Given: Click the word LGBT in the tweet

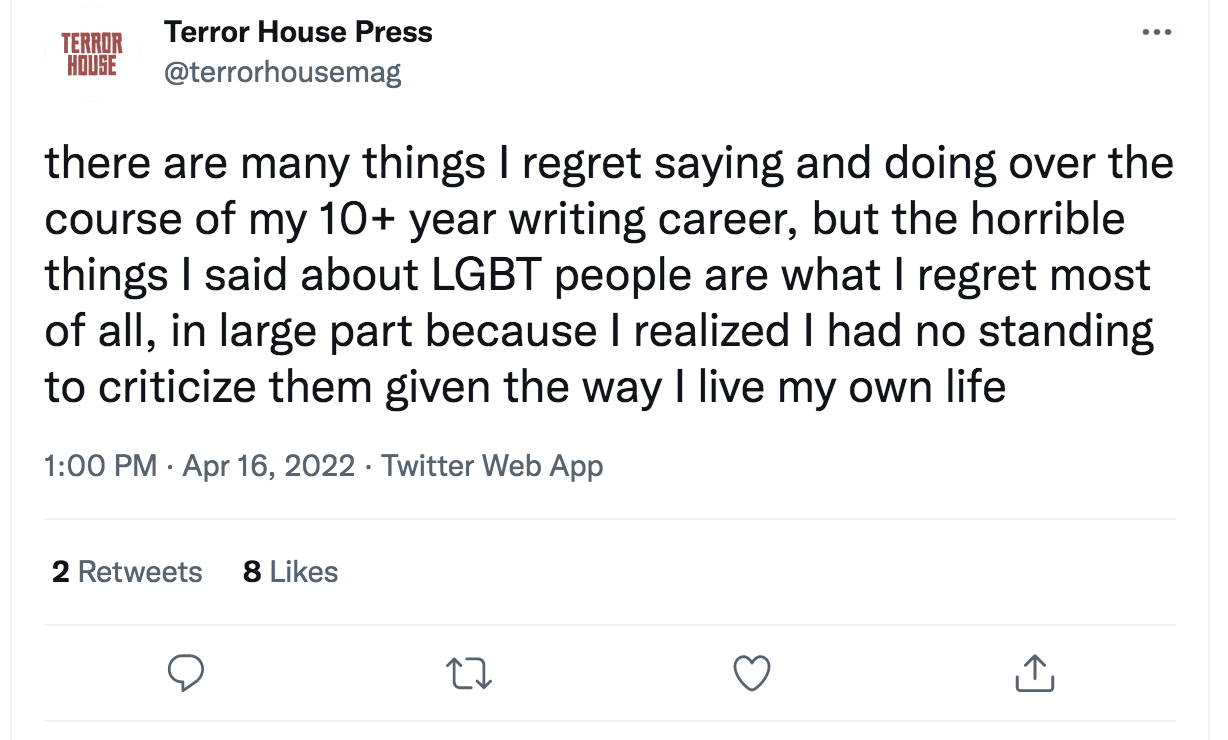Looking at the screenshot, I should pyautogui.click(x=488, y=277).
